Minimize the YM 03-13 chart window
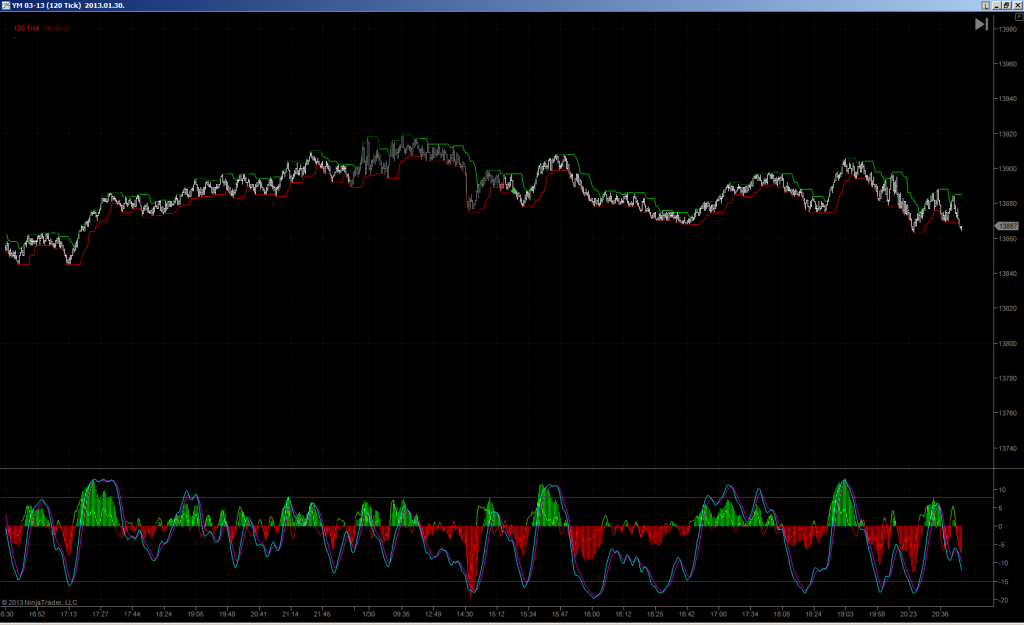The width and height of the screenshot is (1024, 625). point(997,5)
